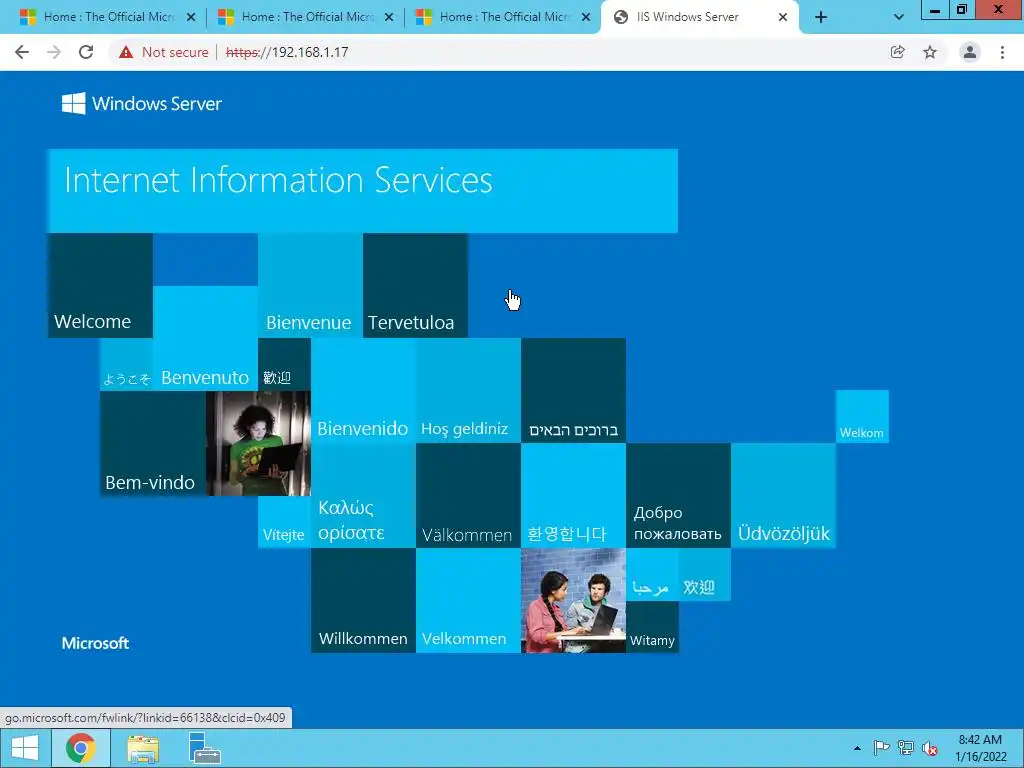This screenshot has height=768, width=1024.
Task: Click the Bem-vindo tile
Action: click(153, 443)
